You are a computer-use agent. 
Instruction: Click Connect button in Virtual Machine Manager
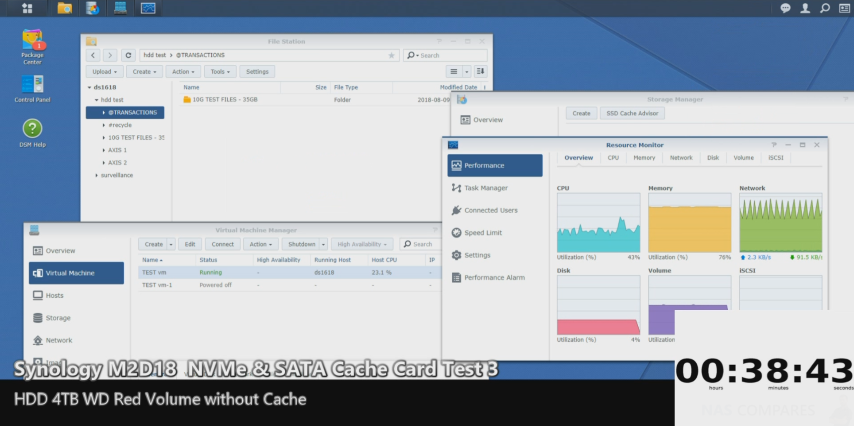click(x=223, y=244)
